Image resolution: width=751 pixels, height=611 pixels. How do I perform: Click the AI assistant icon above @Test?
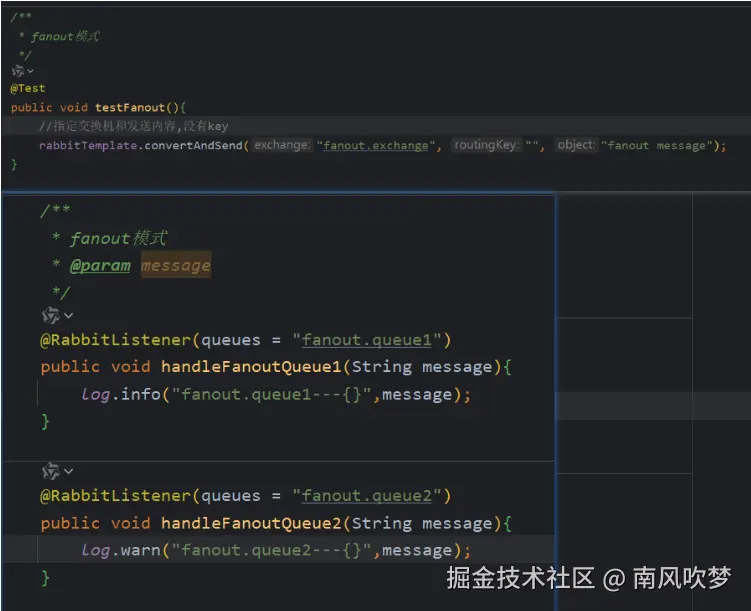click(18, 71)
